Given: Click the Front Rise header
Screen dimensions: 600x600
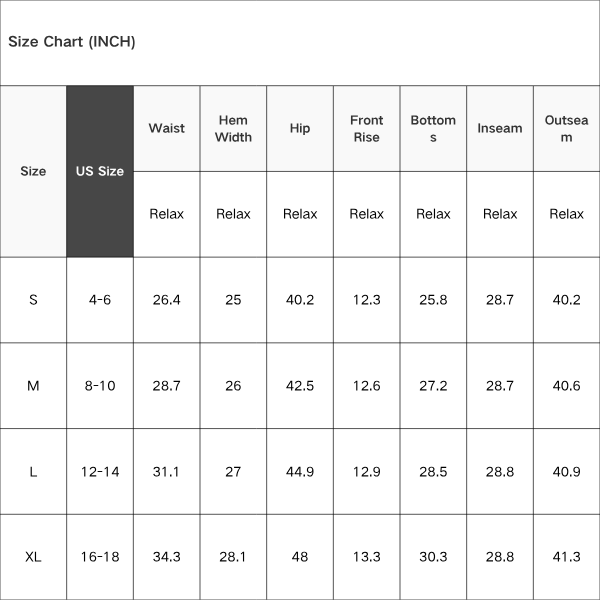Looking at the screenshot, I should click(x=366, y=128).
